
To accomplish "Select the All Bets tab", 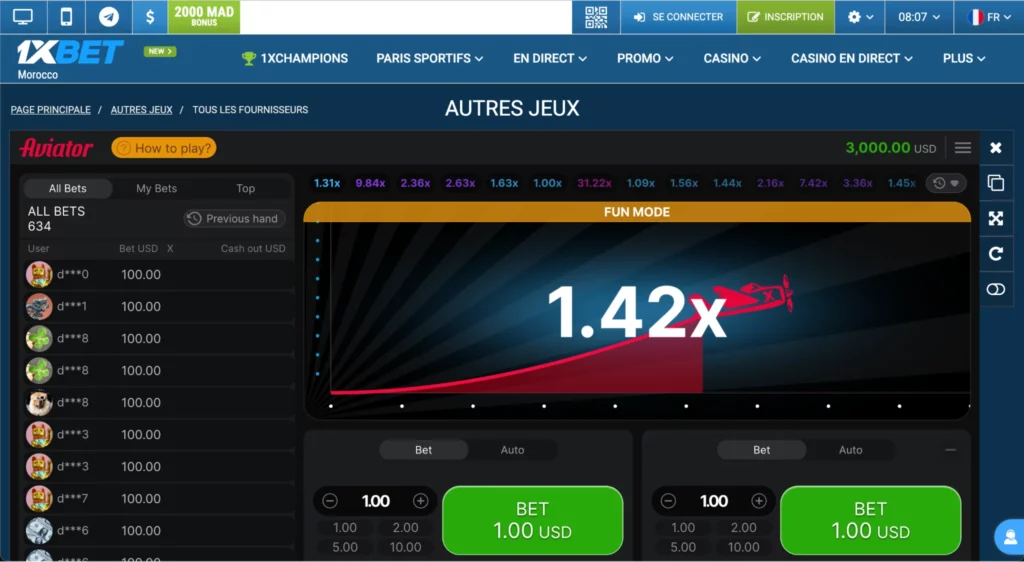I will [68, 188].
